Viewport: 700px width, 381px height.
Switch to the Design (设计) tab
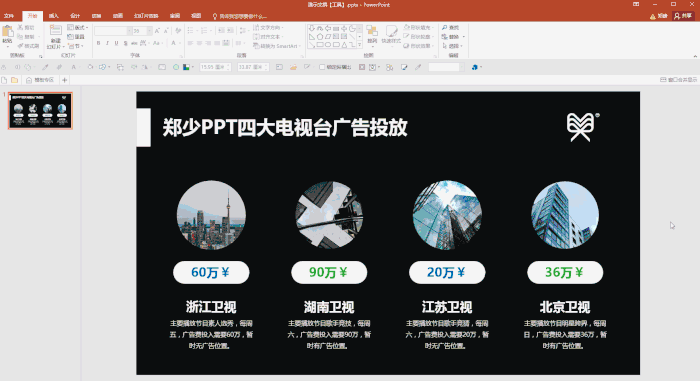point(75,16)
